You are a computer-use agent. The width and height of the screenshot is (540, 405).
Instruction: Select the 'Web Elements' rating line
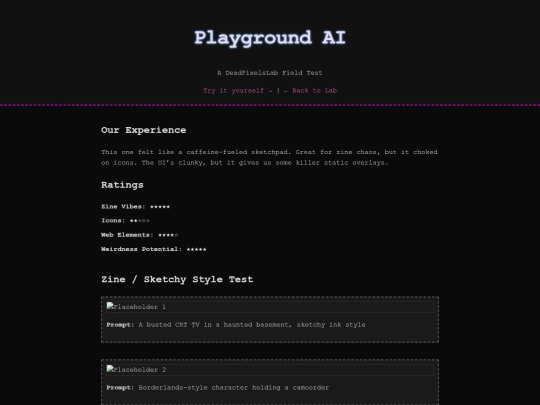[x=140, y=235]
